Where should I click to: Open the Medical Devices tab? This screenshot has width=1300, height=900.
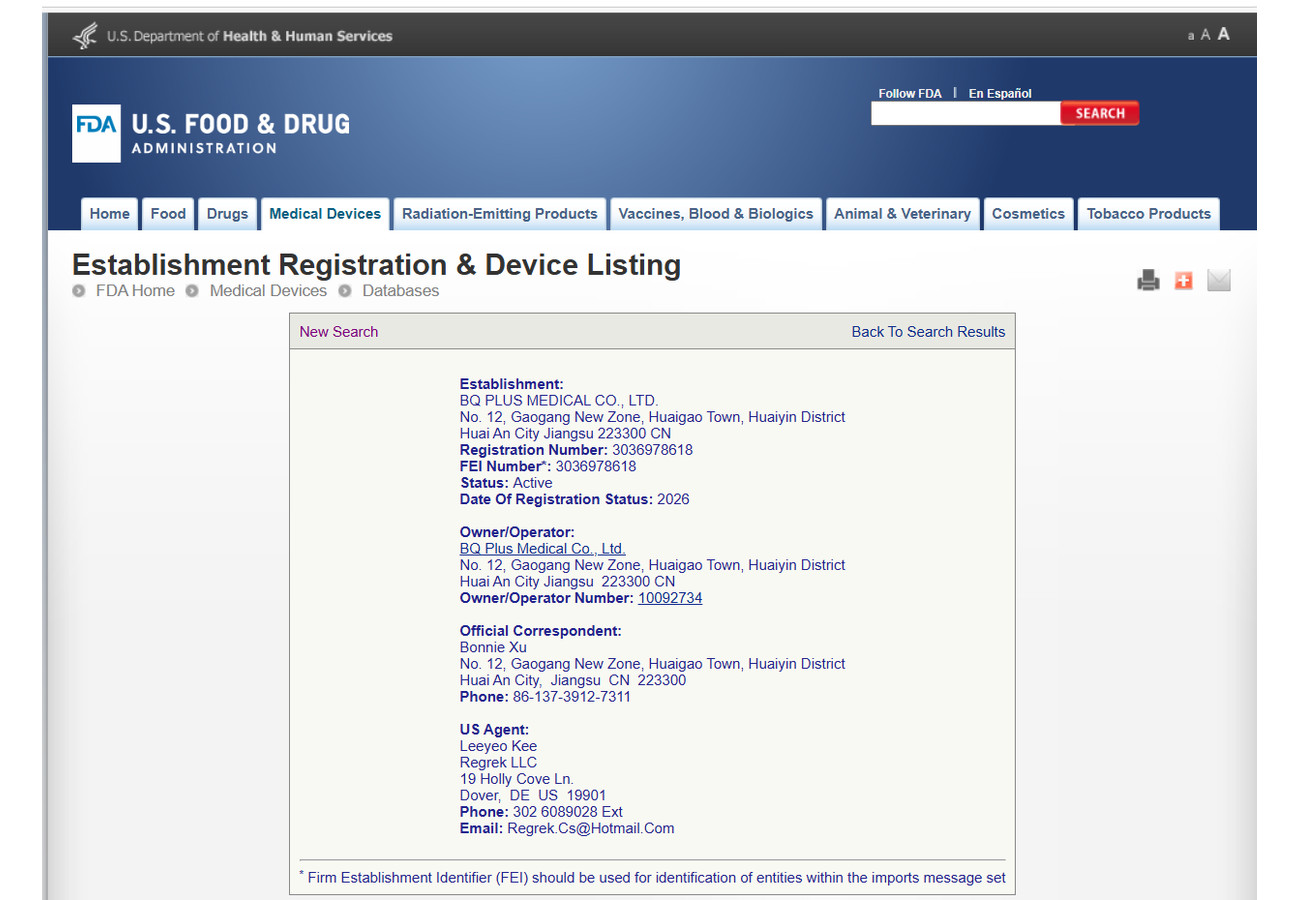click(325, 214)
